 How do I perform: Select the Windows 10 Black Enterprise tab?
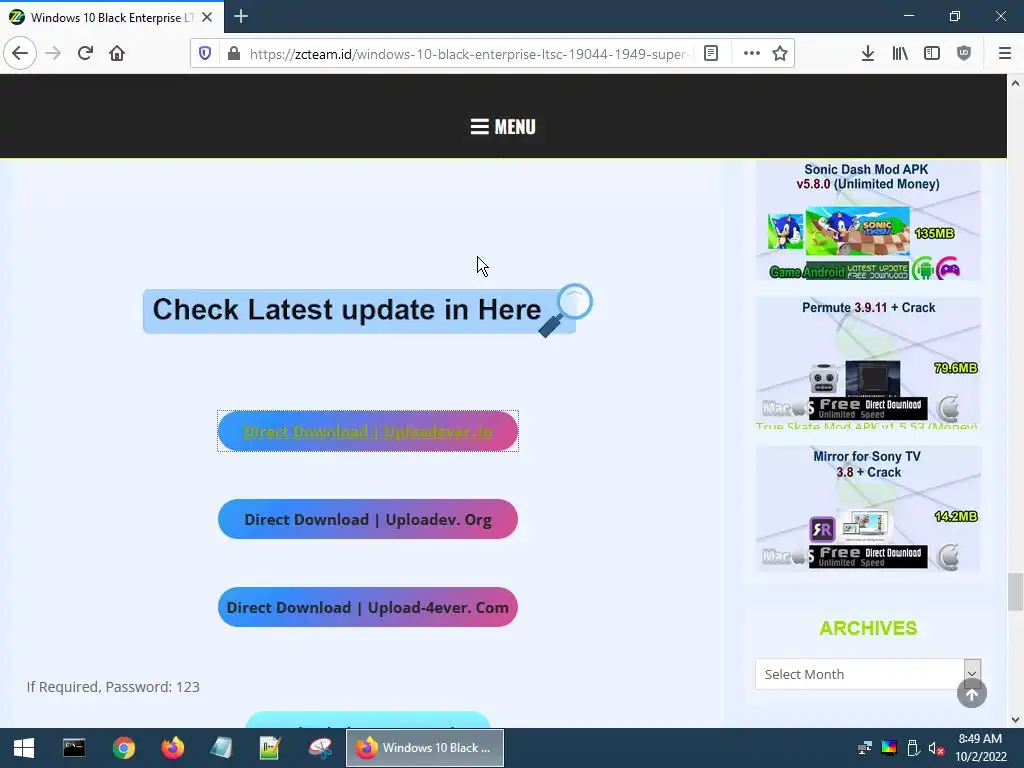click(x=112, y=17)
